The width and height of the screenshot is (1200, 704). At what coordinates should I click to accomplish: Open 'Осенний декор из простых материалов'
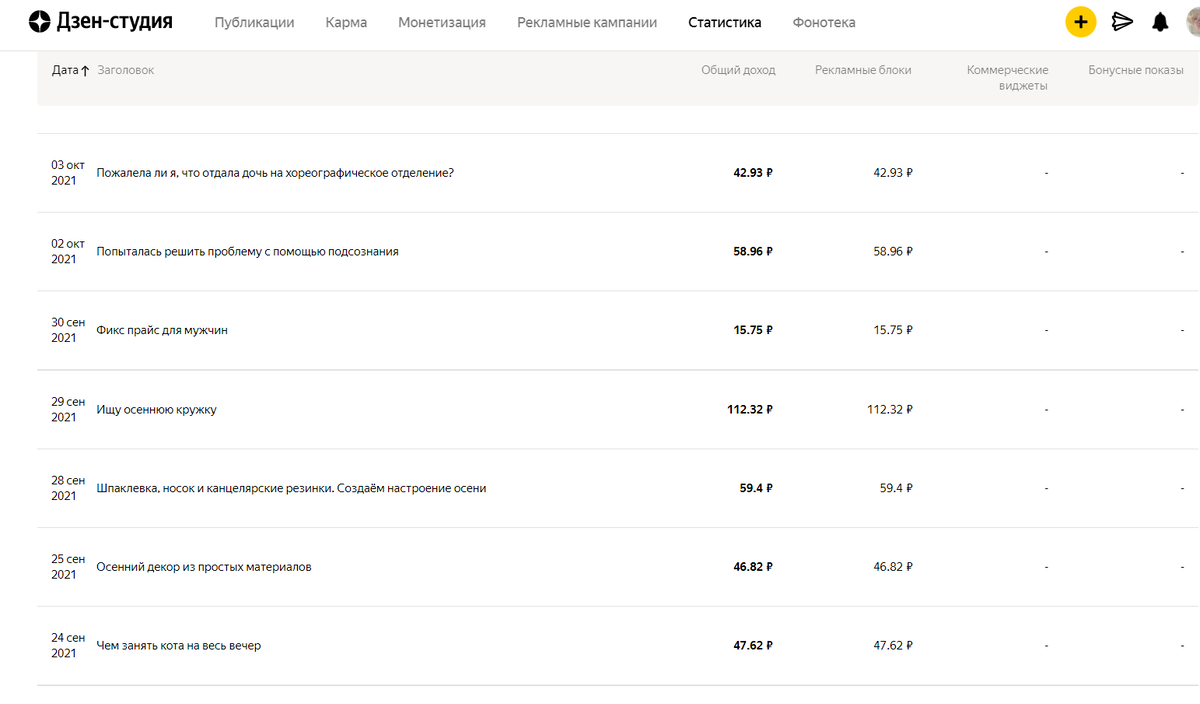coord(202,566)
